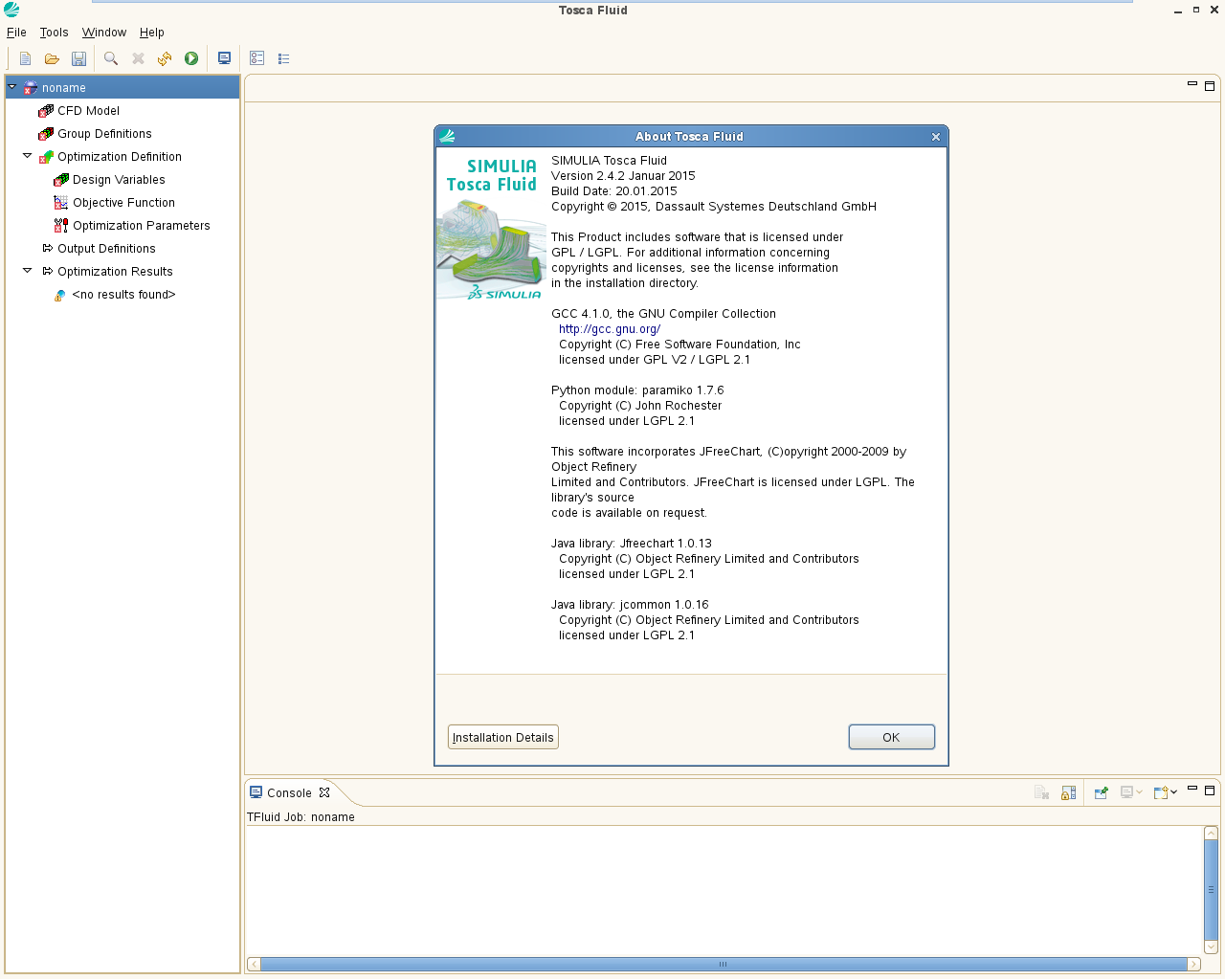
Task: Click the Design Variables node icon
Action: [x=61, y=180]
